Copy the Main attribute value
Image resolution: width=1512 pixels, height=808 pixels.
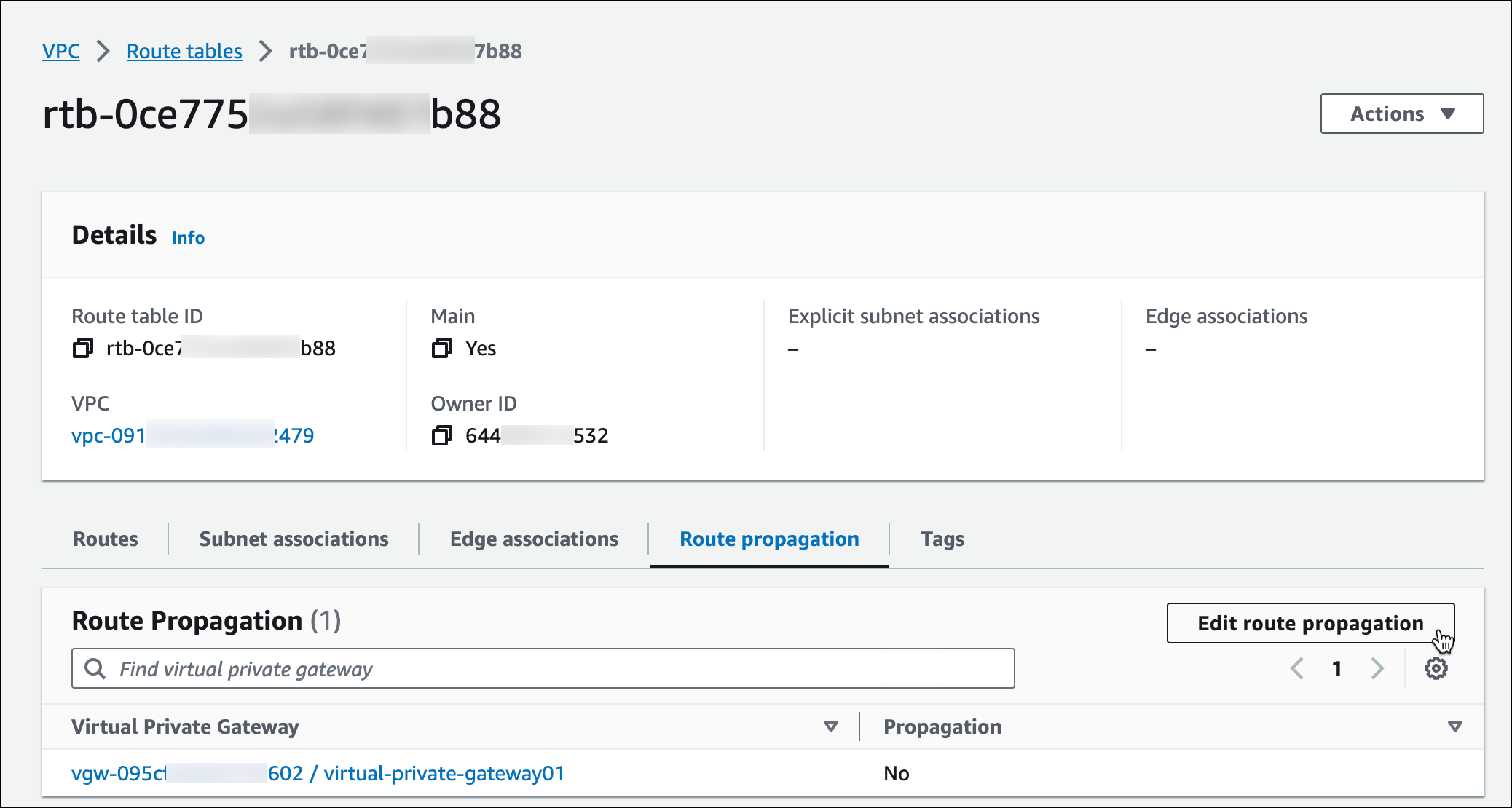pos(441,348)
